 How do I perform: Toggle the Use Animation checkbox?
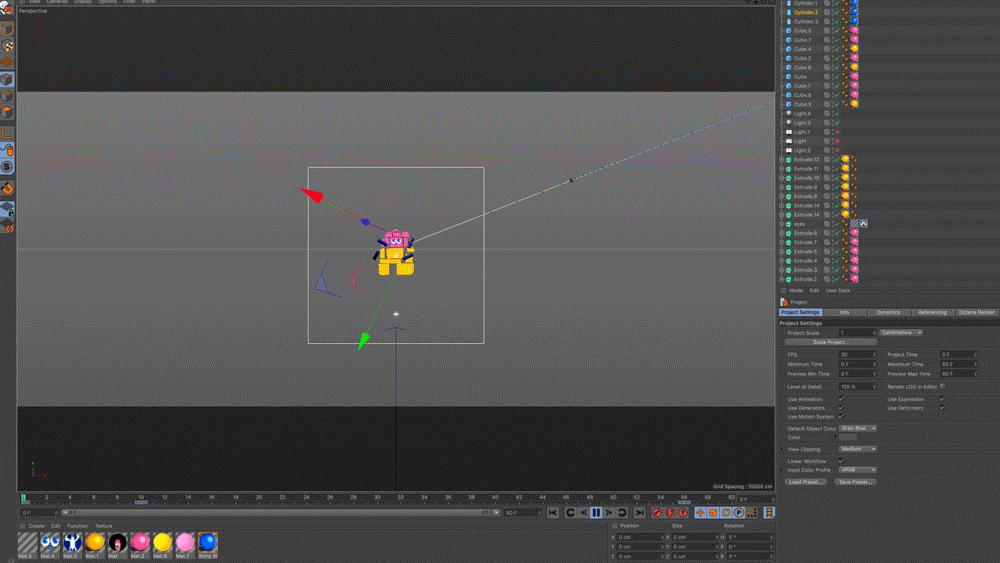841,399
